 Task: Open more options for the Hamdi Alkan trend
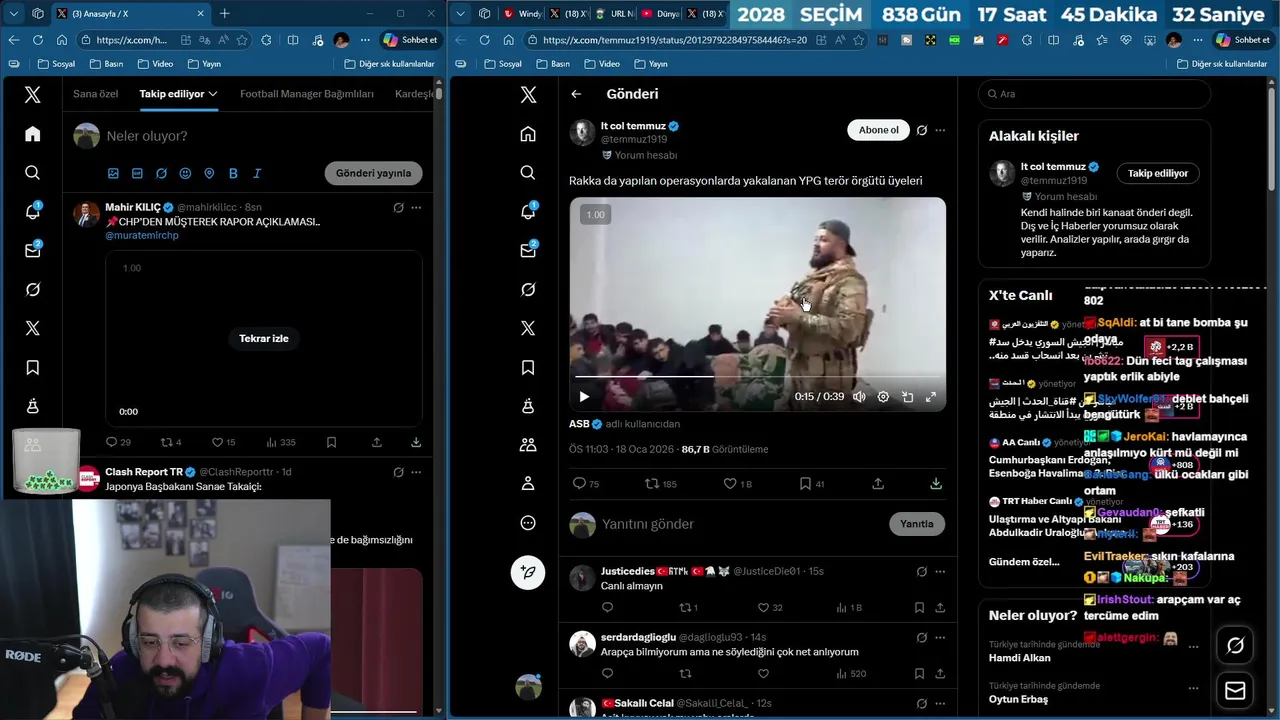coord(1193,645)
